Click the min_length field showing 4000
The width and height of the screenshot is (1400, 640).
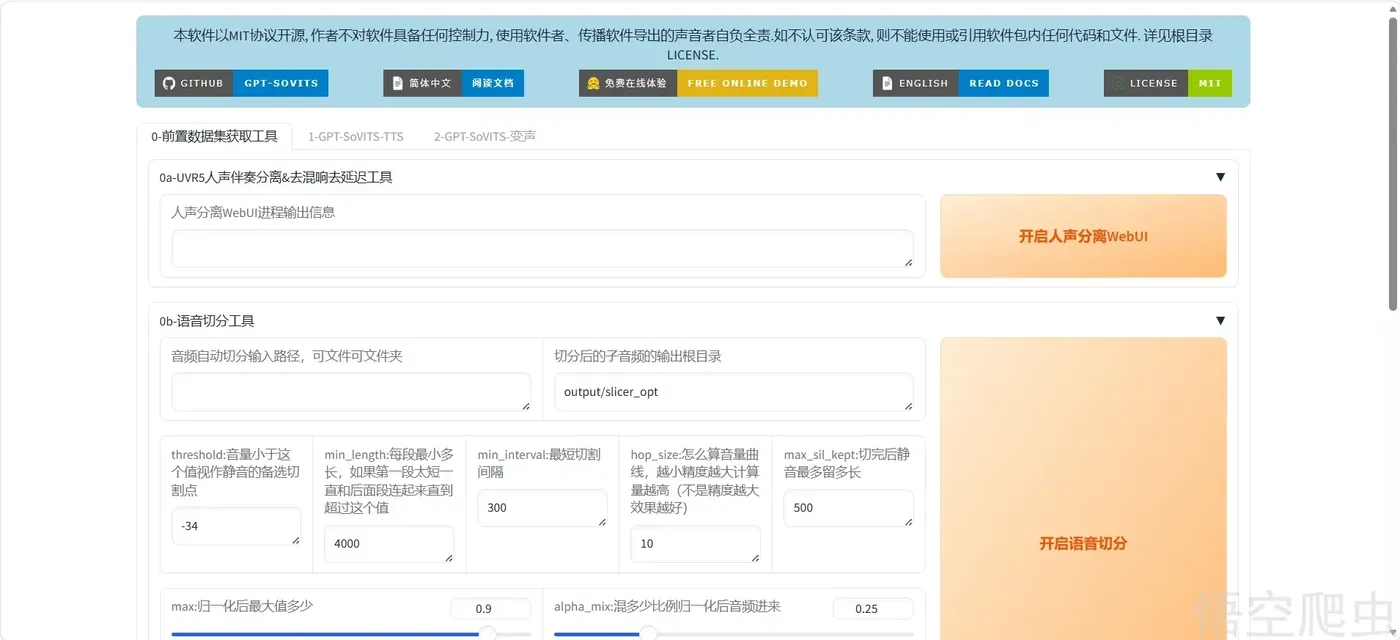click(389, 544)
